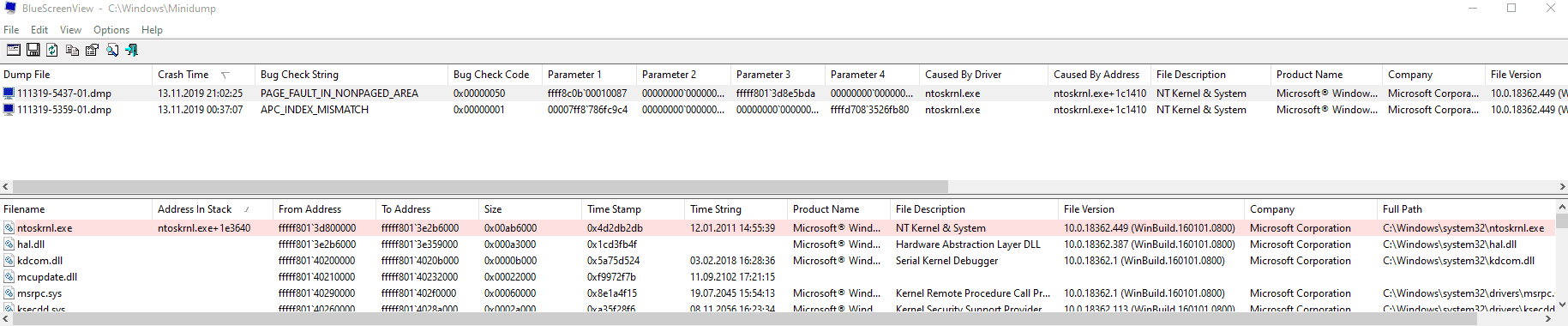
Task: Copy selected items using toolbar icon
Action: (72, 50)
